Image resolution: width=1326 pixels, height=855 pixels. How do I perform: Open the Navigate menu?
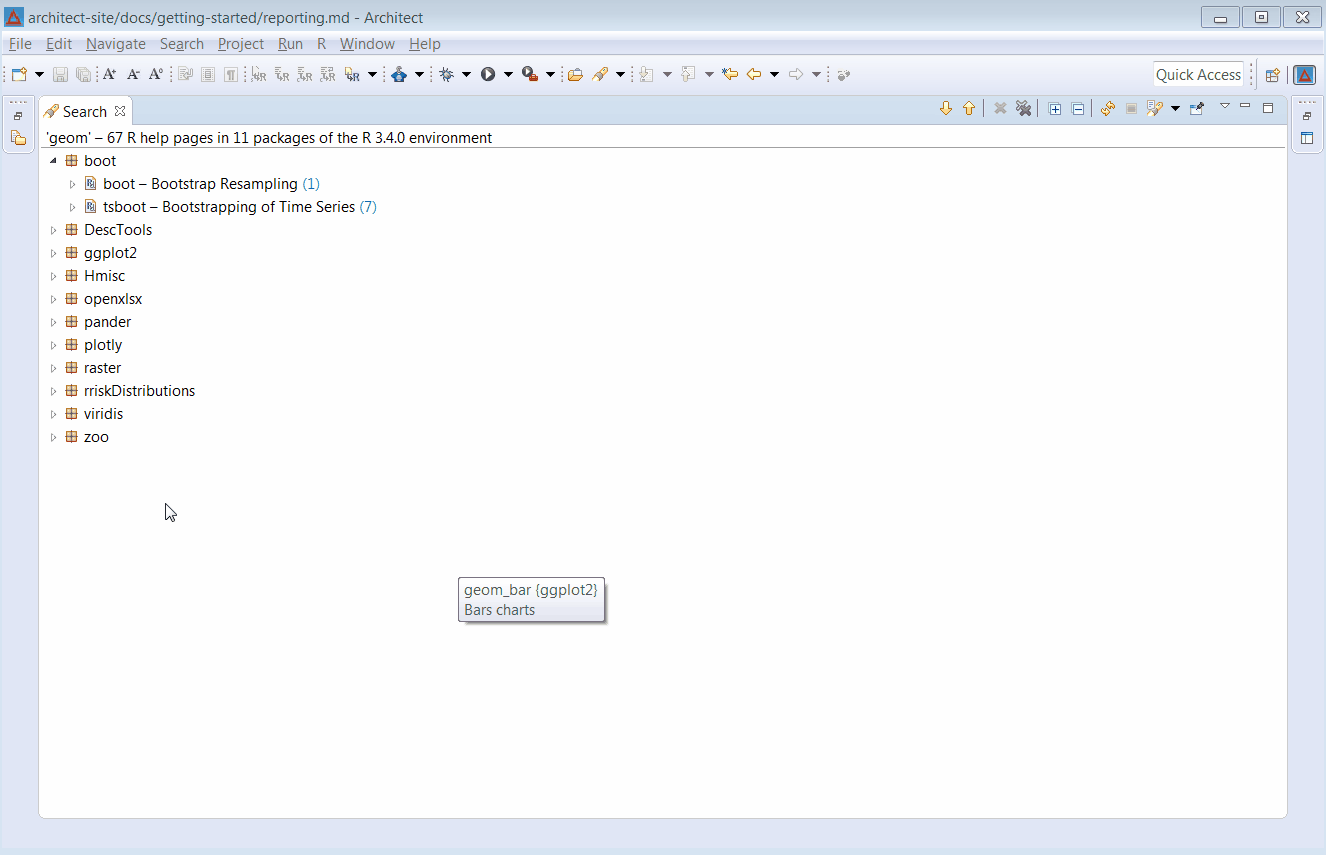116,44
